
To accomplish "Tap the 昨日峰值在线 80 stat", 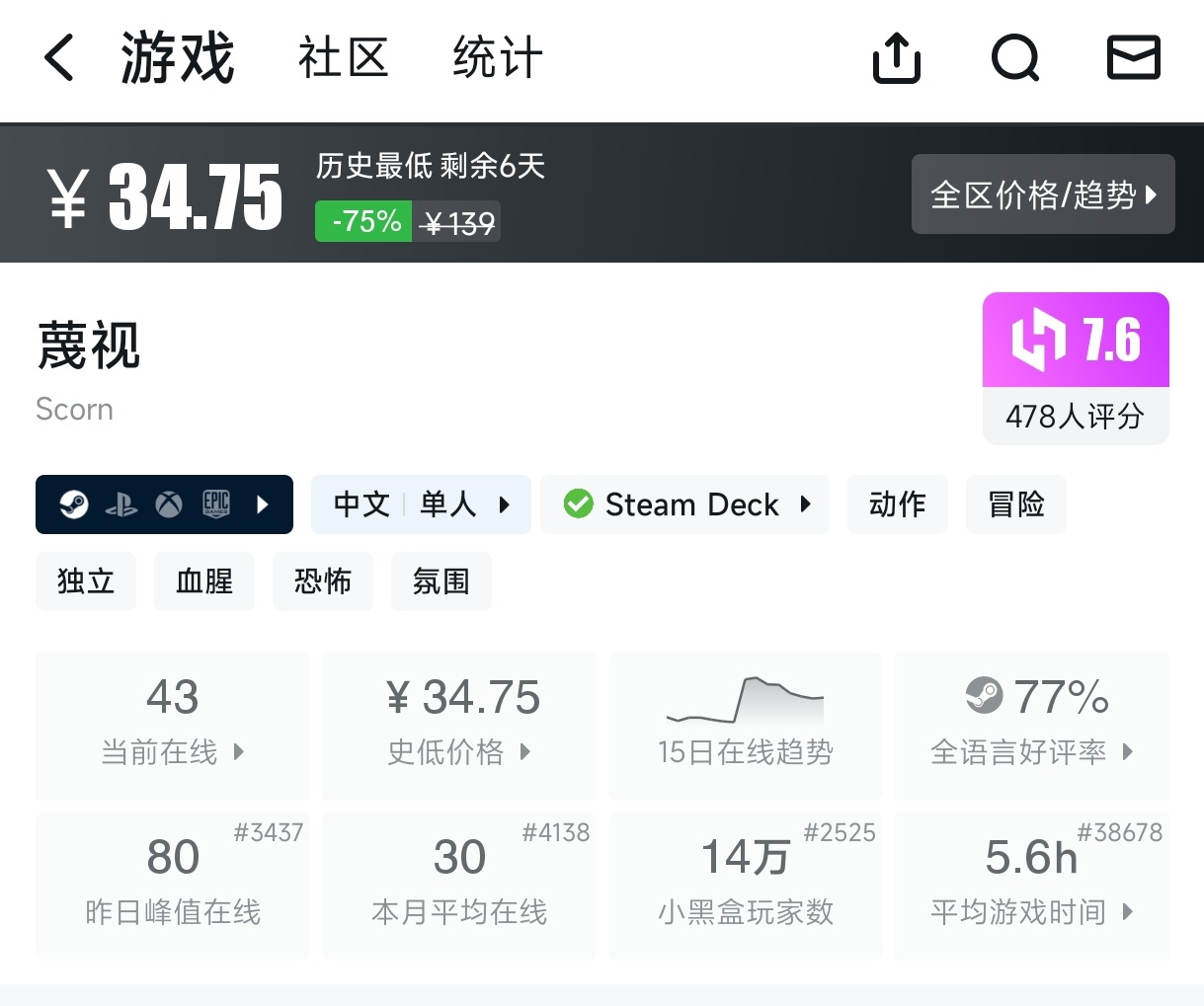I will click(x=173, y=886).
